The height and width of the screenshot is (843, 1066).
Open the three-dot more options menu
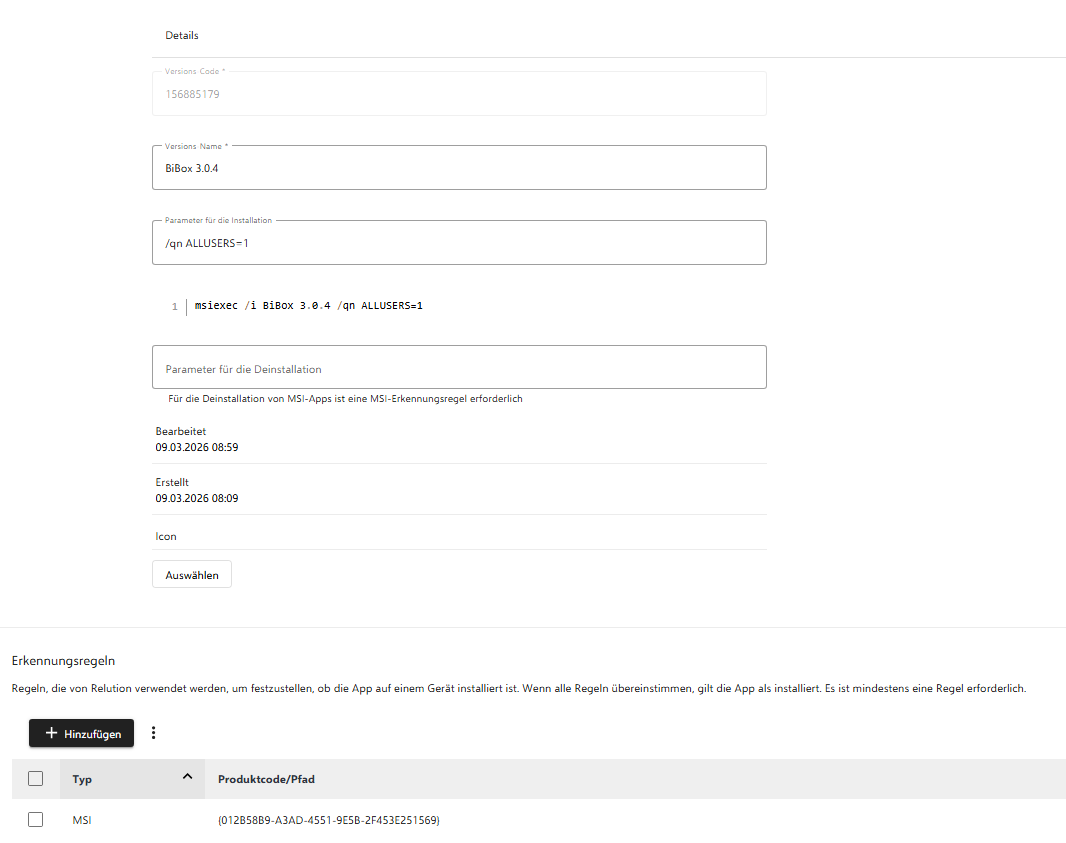tap(153, 733)
